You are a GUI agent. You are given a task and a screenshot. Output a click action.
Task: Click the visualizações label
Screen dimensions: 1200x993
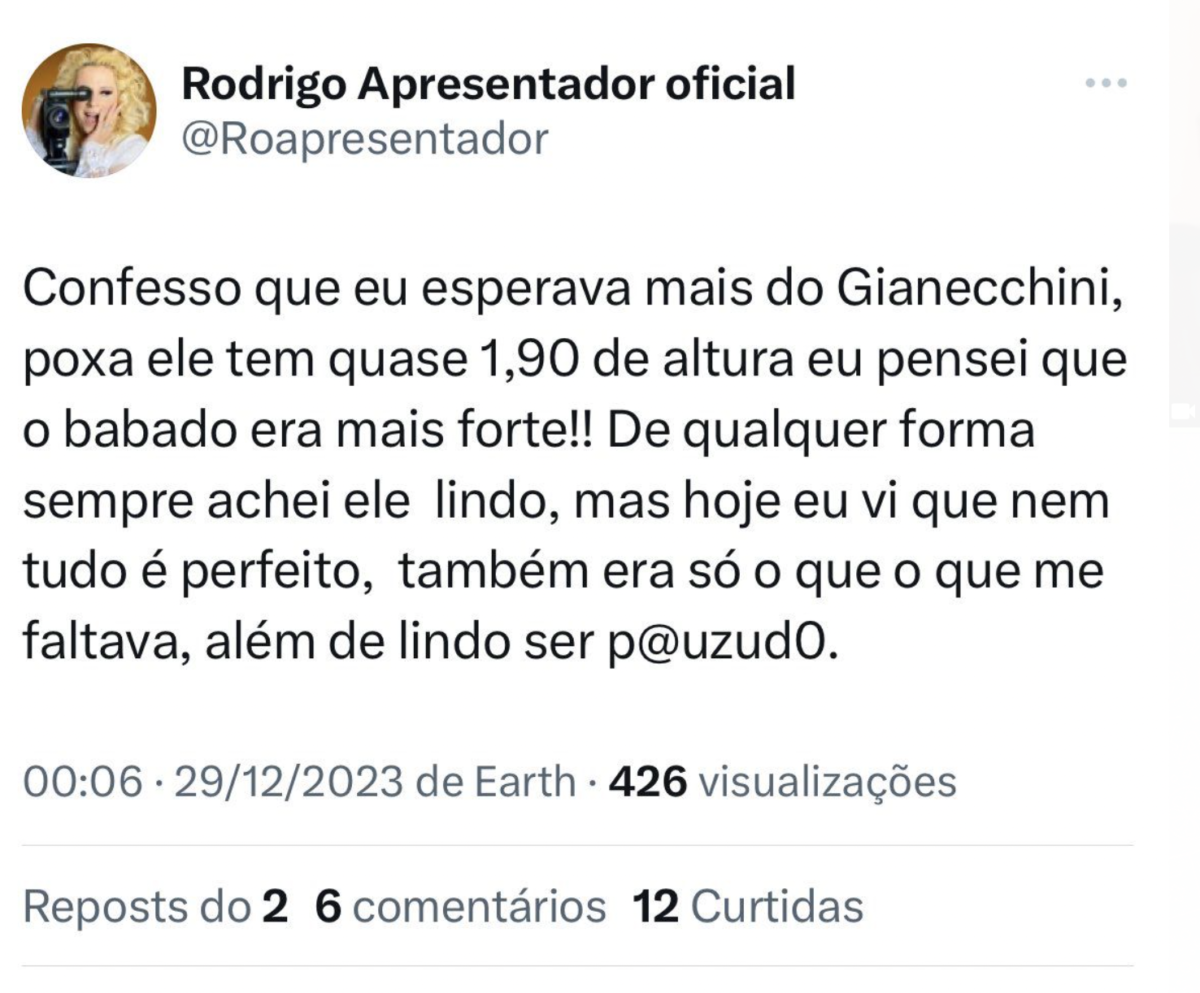[826, 782]
